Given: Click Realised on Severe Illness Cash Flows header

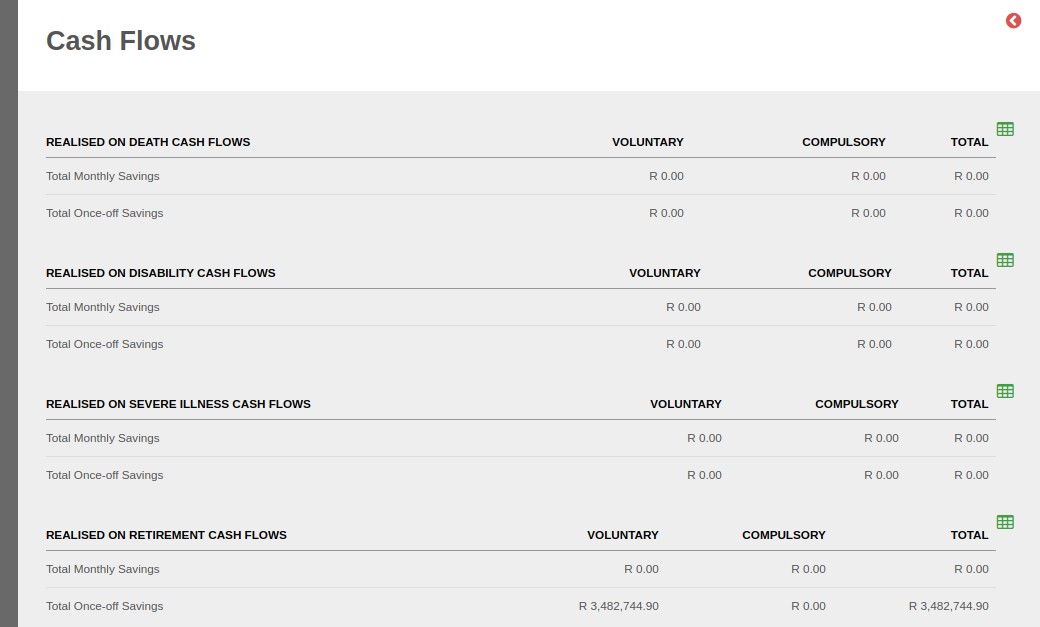Looking at the screenshot, I should click(x=178, y=404).
